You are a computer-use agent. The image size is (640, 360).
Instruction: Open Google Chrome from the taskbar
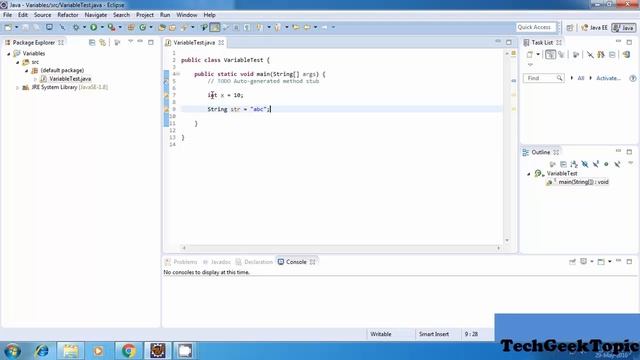click(x=128, y=351)
